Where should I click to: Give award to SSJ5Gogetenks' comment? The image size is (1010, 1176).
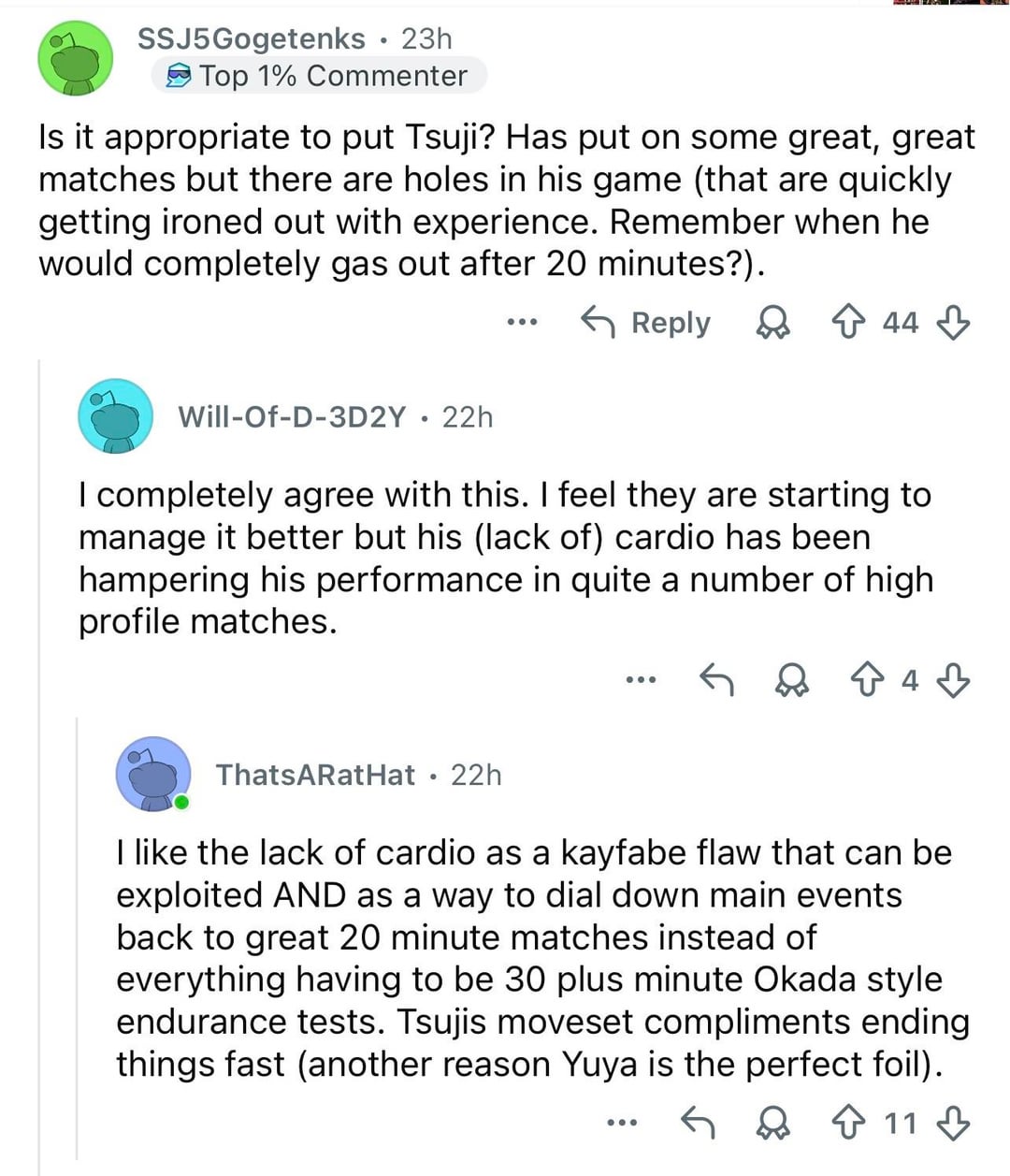(772, 323)
